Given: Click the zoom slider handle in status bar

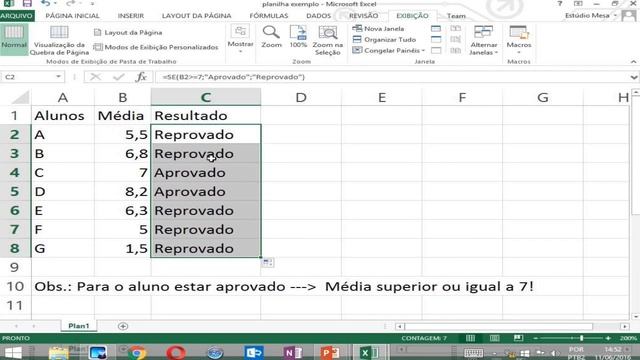Looking at the screenshot, I should point(581,338).
